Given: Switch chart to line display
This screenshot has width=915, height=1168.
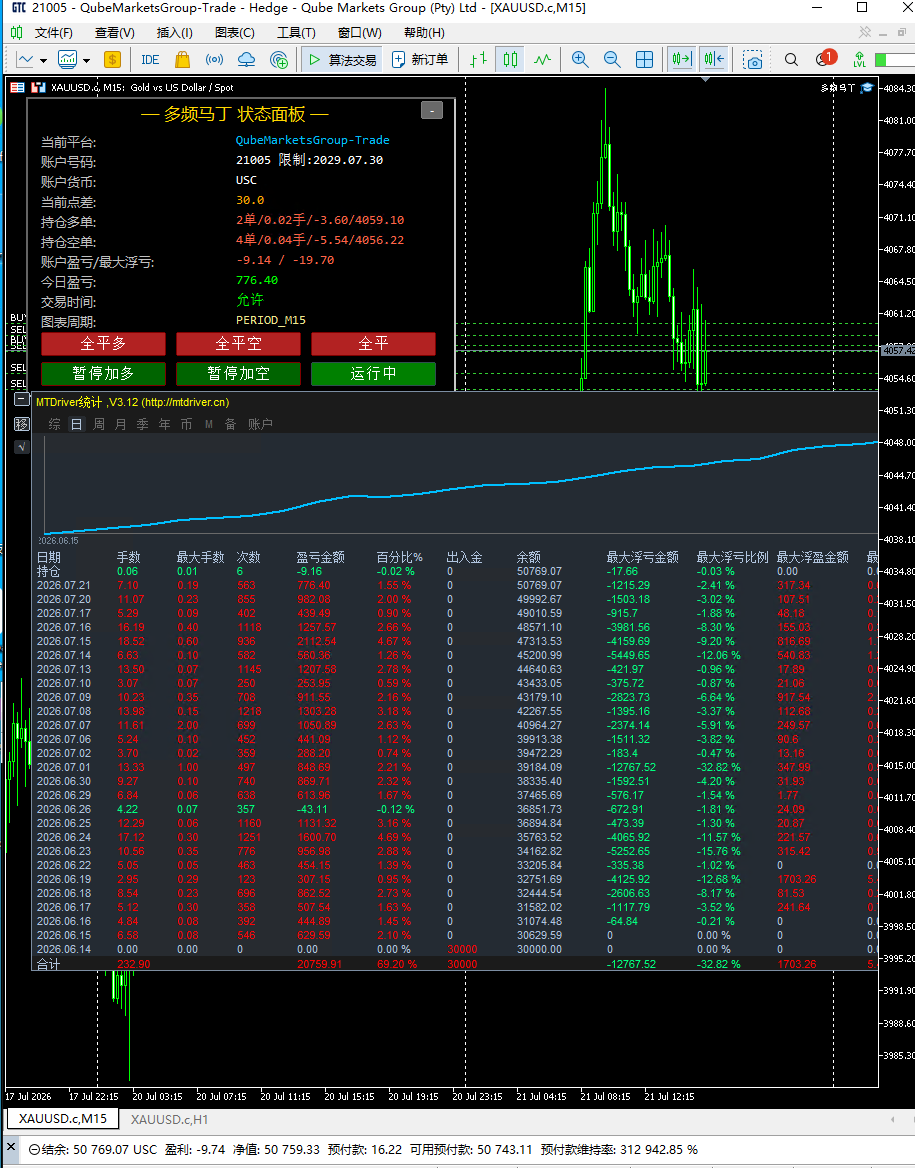Looking at the screenshot, I should coord(542,60).
